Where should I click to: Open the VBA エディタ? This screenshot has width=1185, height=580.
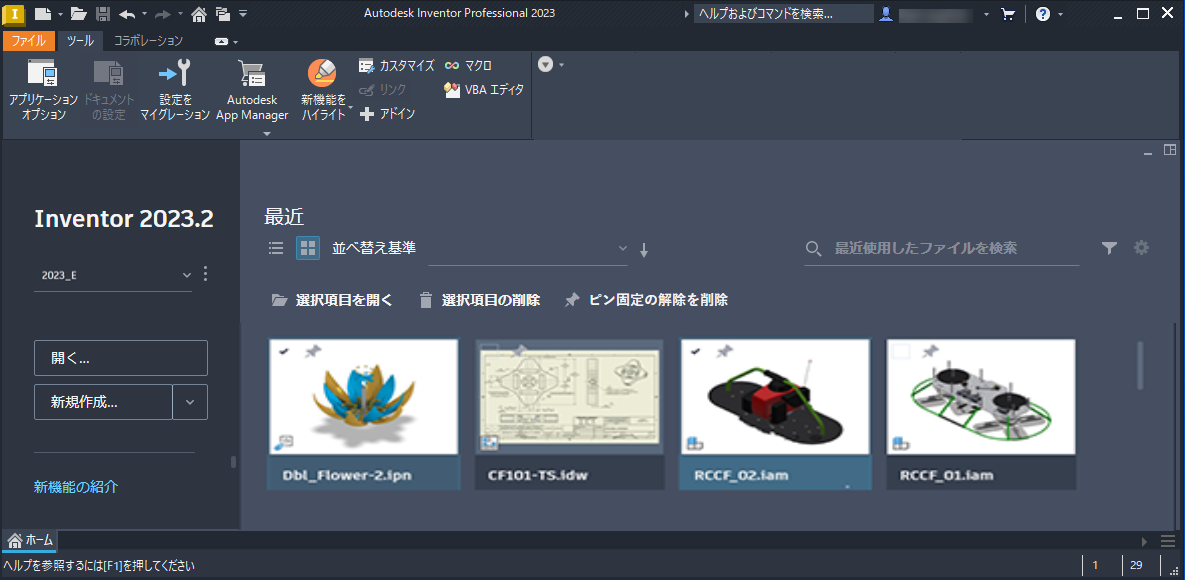coord(484,89)
